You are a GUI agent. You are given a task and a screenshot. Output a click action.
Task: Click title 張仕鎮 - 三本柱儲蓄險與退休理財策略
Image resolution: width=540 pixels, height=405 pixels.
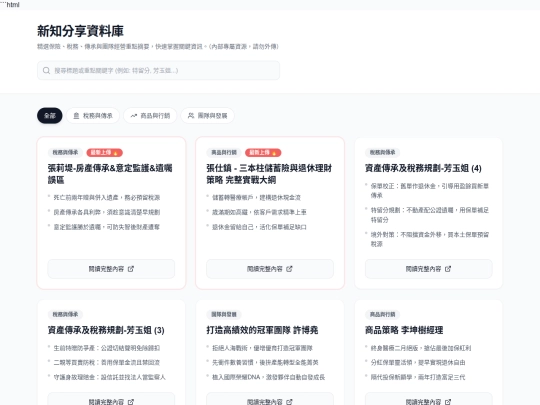coord(269,174)
